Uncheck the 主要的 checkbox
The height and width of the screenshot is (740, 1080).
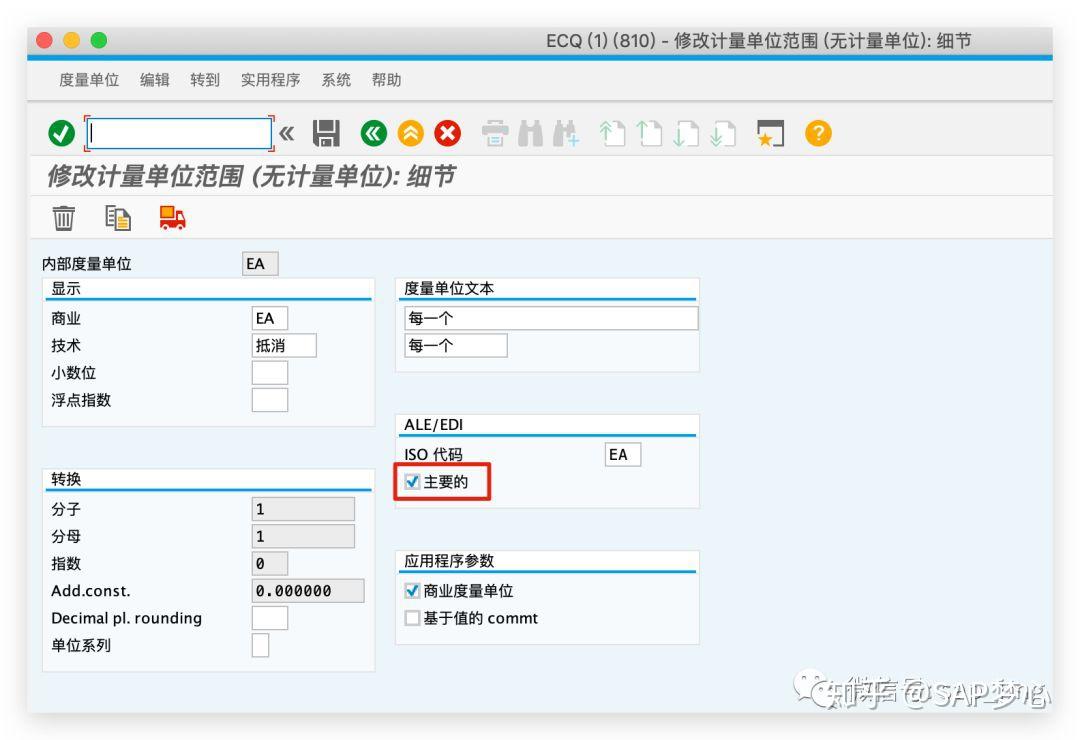click(x=412, y=482)
